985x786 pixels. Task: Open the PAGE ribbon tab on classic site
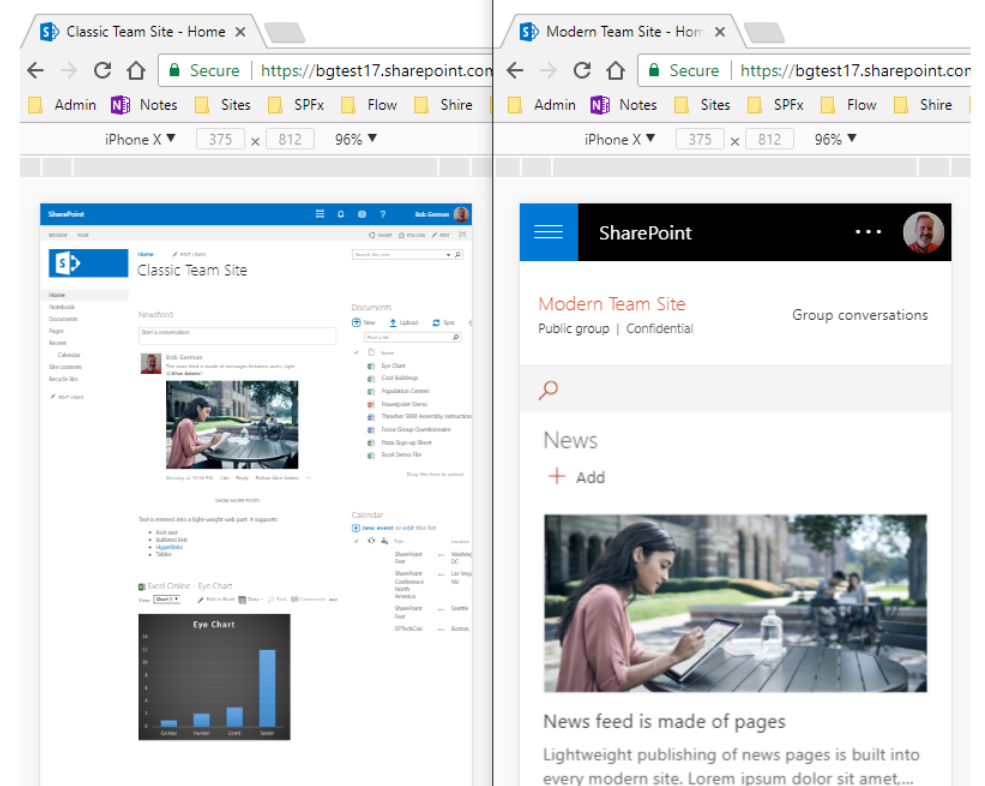83,235
